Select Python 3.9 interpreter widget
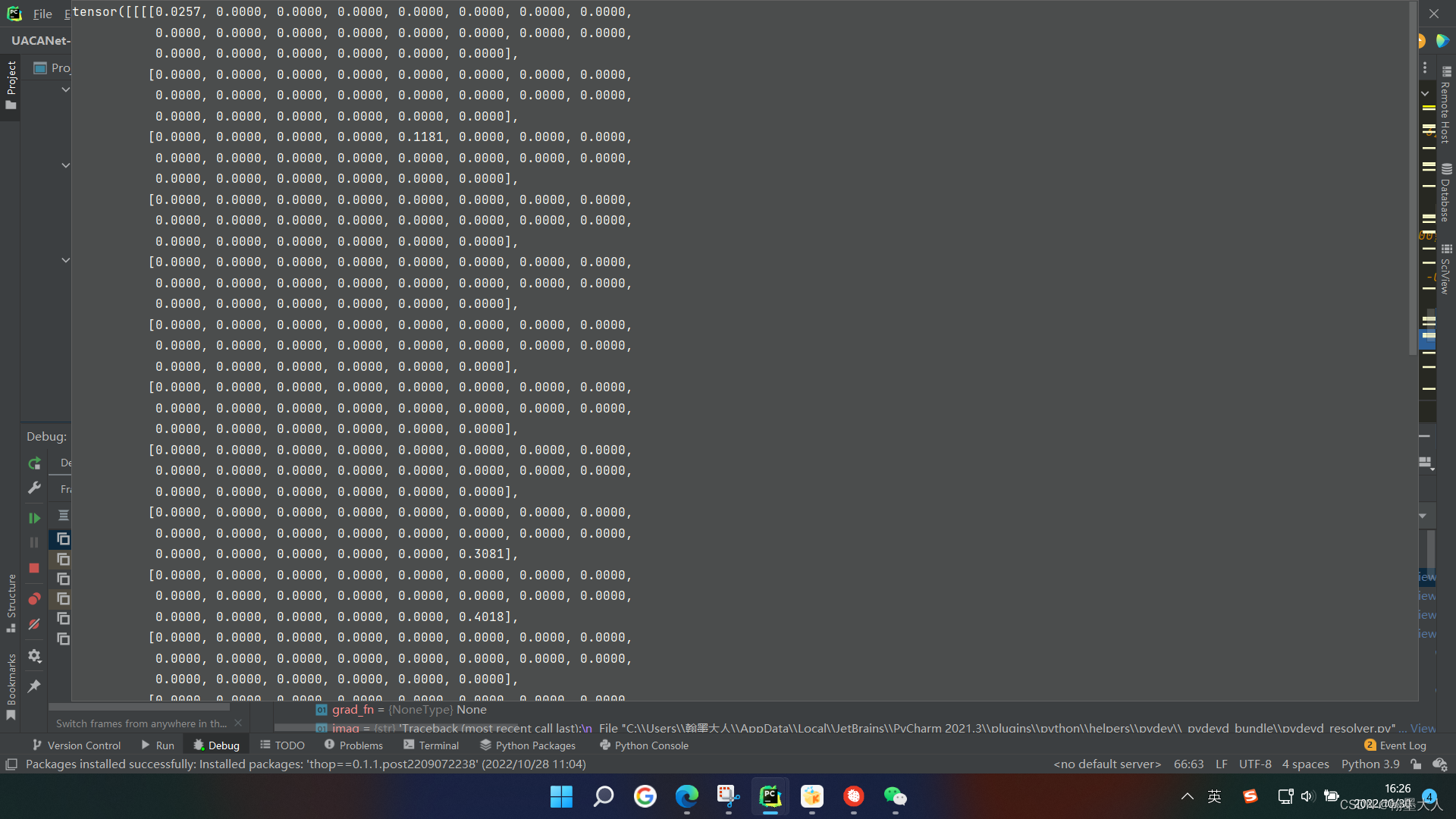This screenshot has width=1456, height=819. coord(1370,764)
